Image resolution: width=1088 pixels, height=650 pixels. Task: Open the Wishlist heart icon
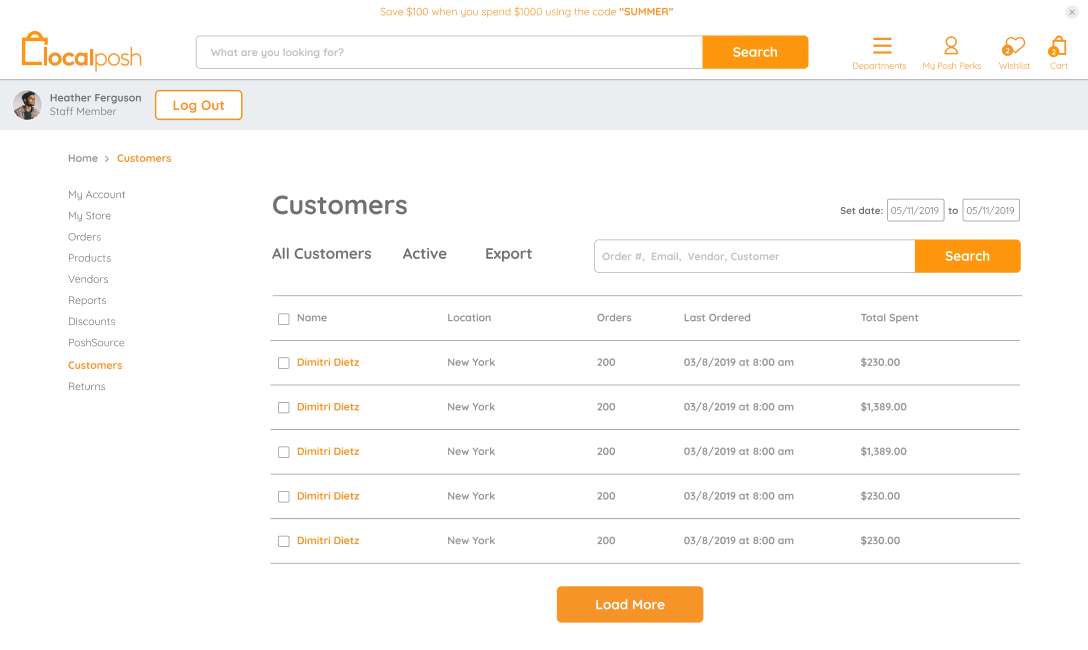pyautogui.click(x=1014, y=47)
